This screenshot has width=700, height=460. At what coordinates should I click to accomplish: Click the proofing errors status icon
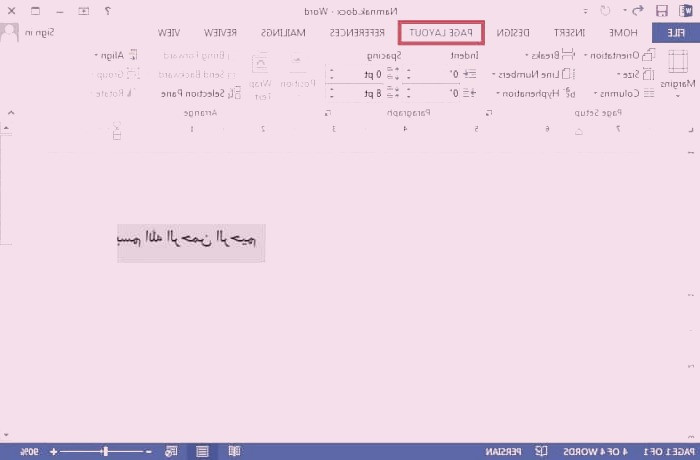pyautogui.click(x=541, y=452)
